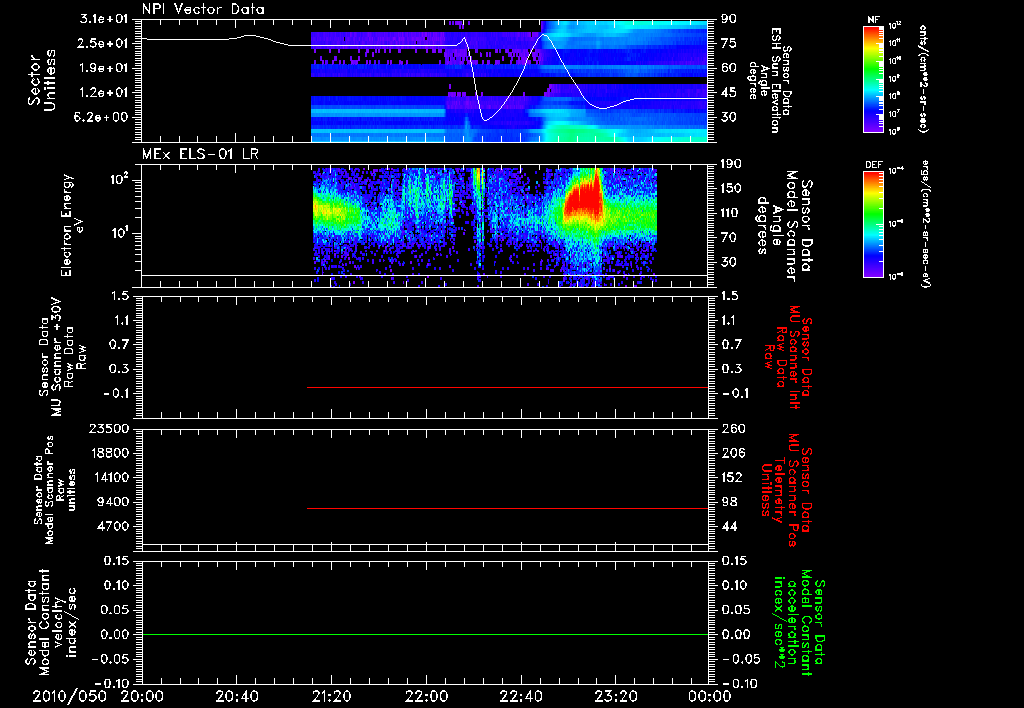Click the "Electron Energy eV" axis title

(x=72, y=225)
